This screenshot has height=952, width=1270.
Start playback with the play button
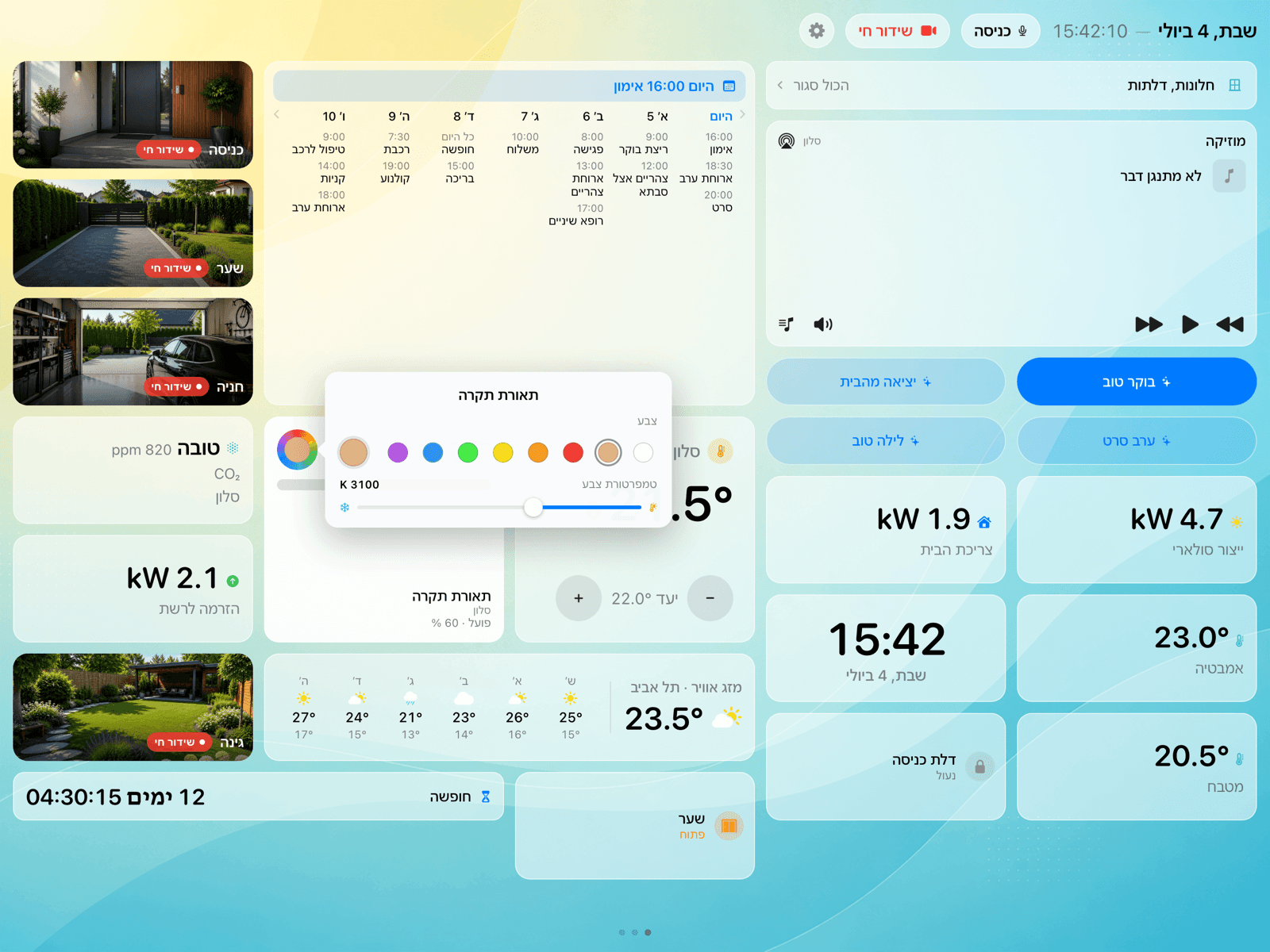(x=1189, y=324)
